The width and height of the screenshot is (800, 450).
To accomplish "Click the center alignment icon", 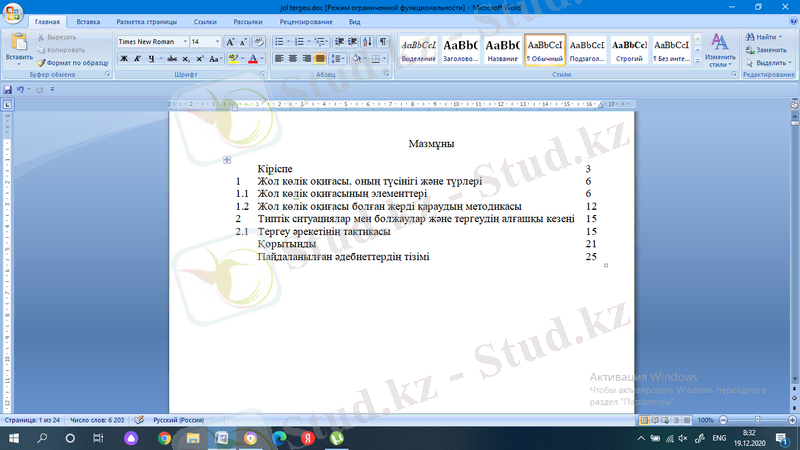I will (x=294, y=59).
